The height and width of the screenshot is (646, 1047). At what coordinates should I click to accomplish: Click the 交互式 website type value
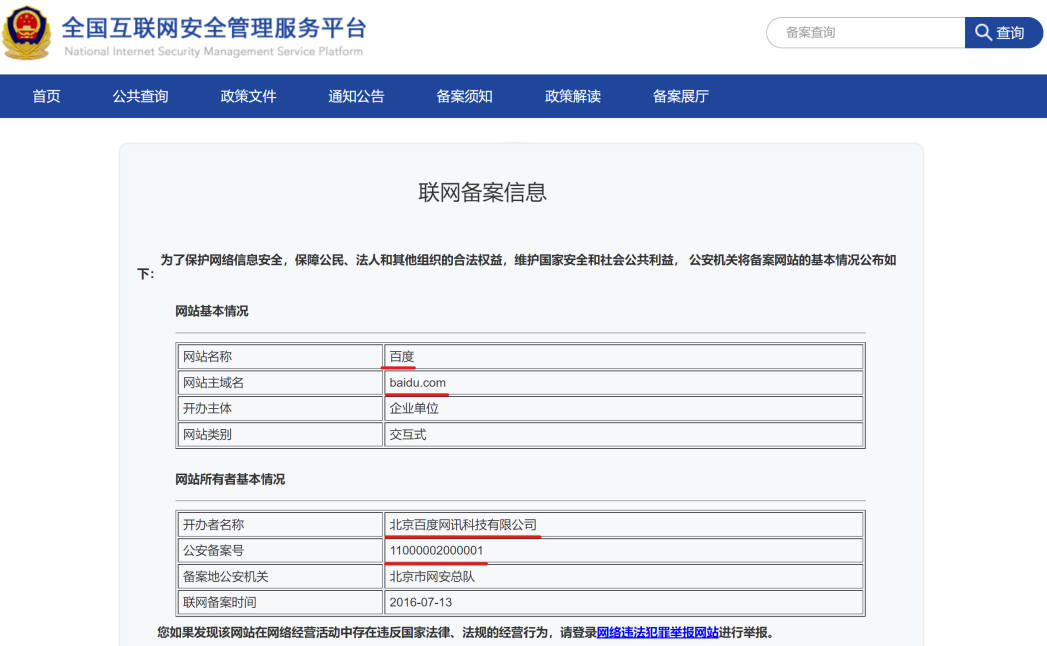(408, 434)
